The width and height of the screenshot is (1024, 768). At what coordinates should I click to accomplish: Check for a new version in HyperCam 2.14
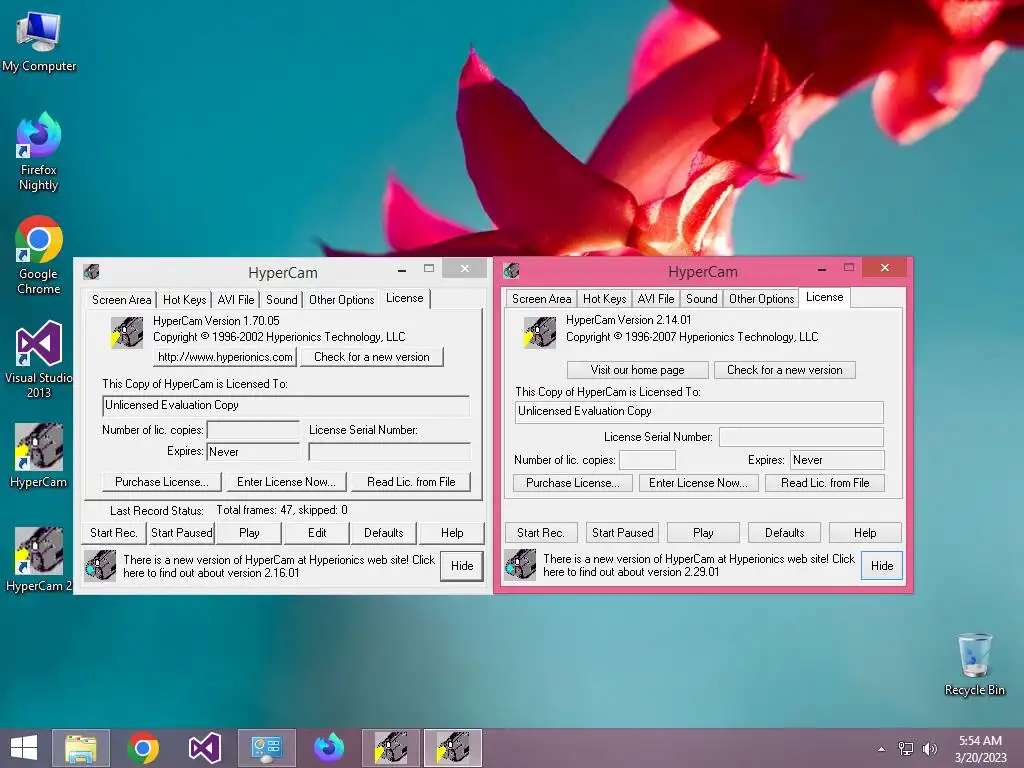(784, 370)
